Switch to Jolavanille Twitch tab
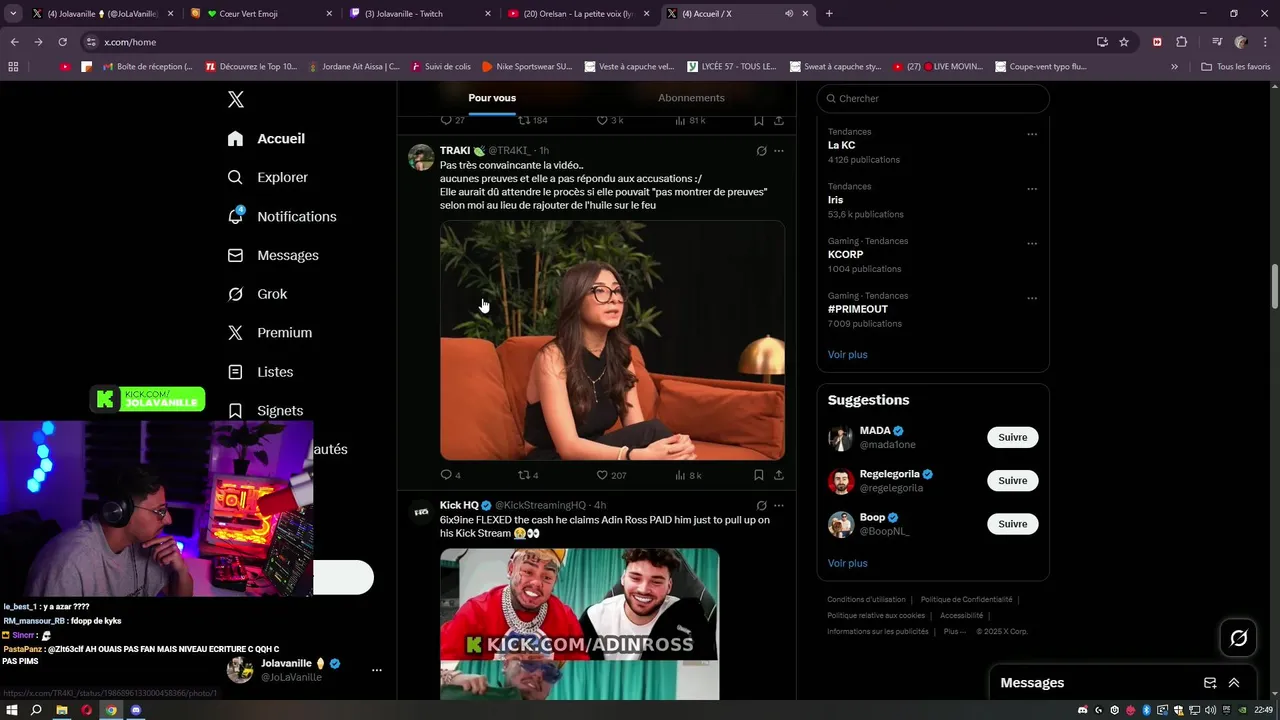The width and height of the screenshot is (1280, 720). pyautogui.click(x=420, y=14)
